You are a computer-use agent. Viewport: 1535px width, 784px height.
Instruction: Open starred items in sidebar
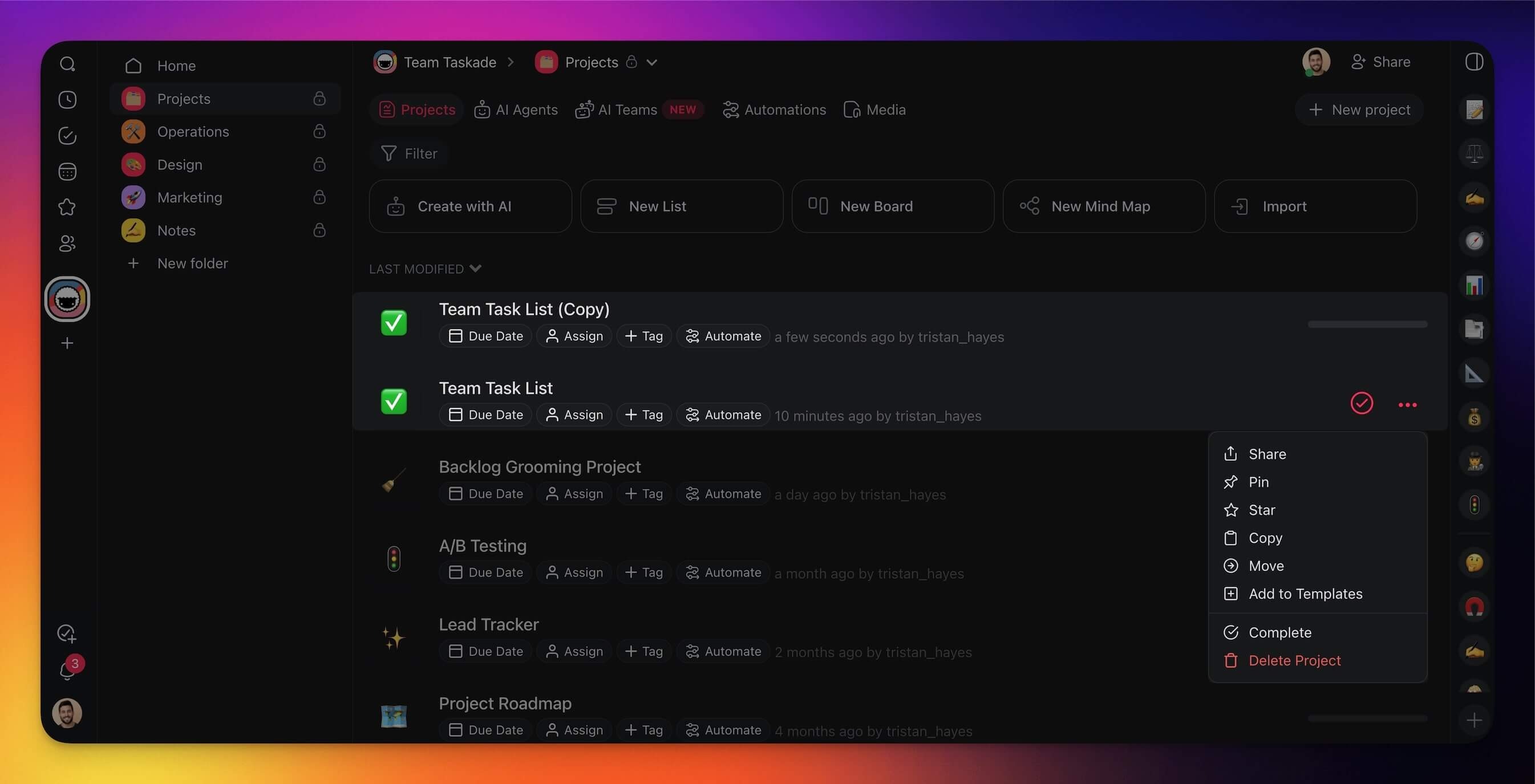[x=67, y=208]
